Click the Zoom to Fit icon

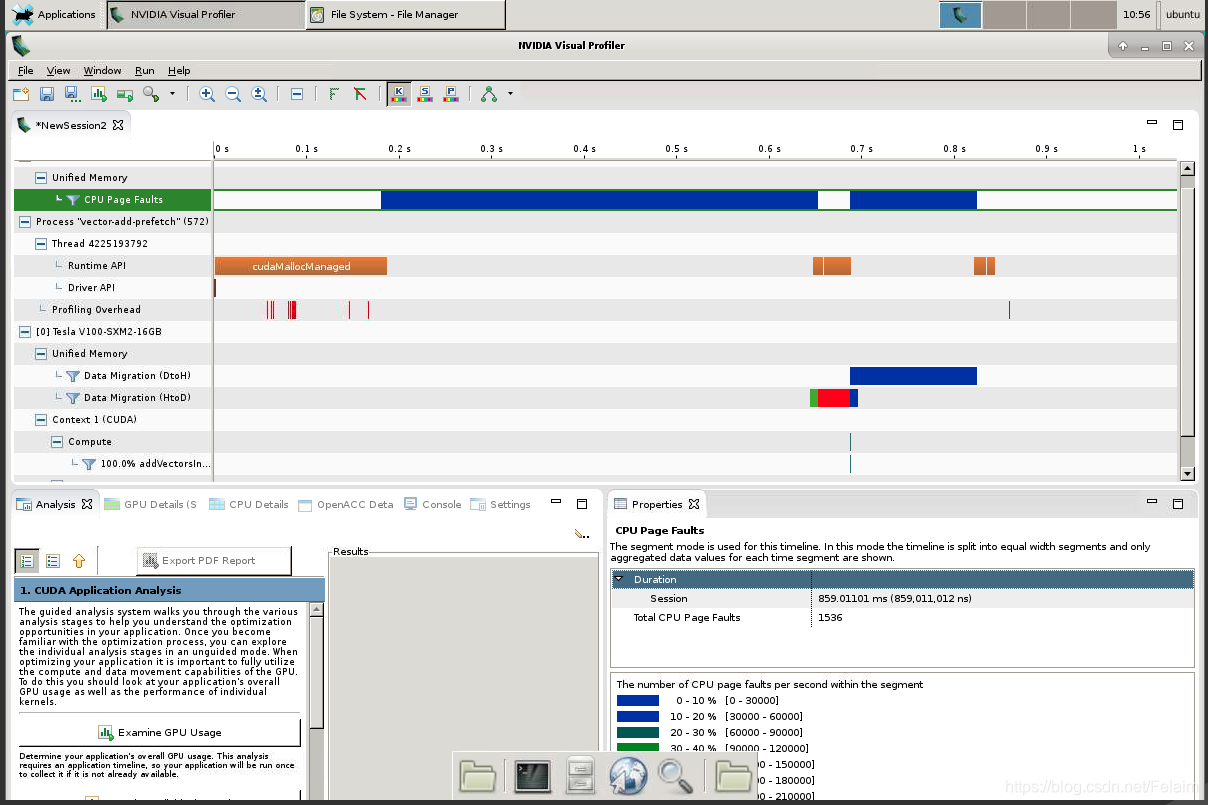[x=259, y=94]
